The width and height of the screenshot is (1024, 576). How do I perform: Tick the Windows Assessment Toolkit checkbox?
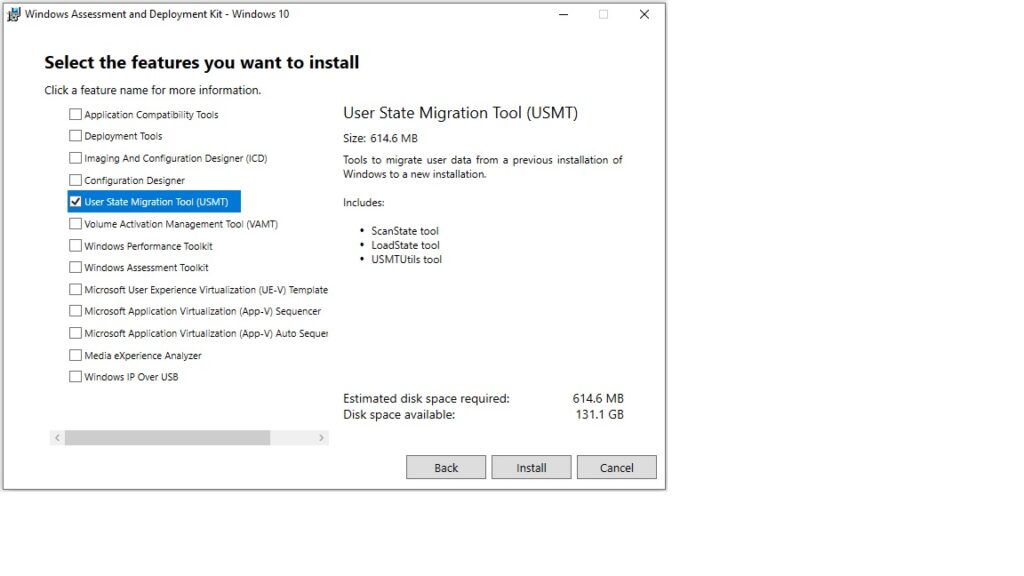(75, 268)
